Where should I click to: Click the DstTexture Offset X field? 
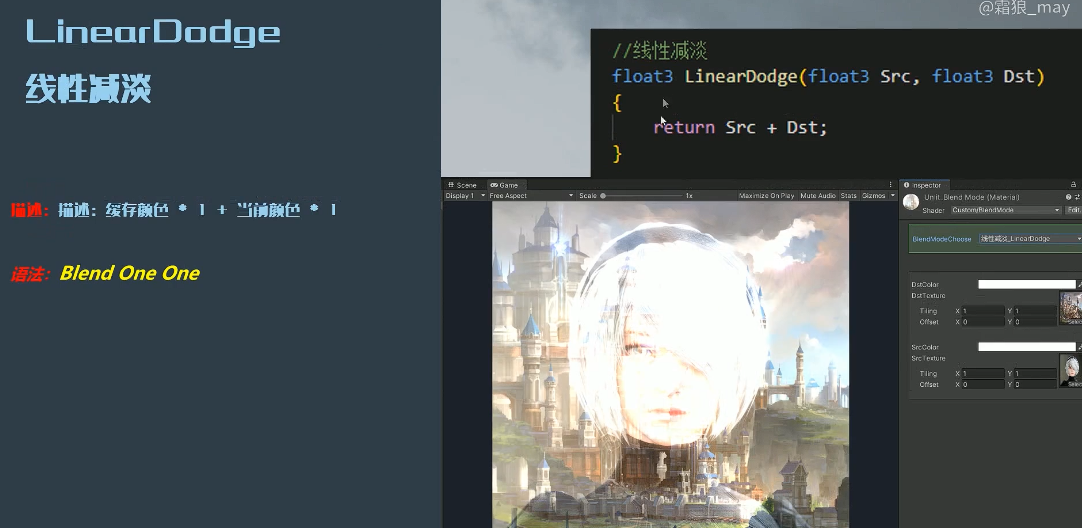983,322
